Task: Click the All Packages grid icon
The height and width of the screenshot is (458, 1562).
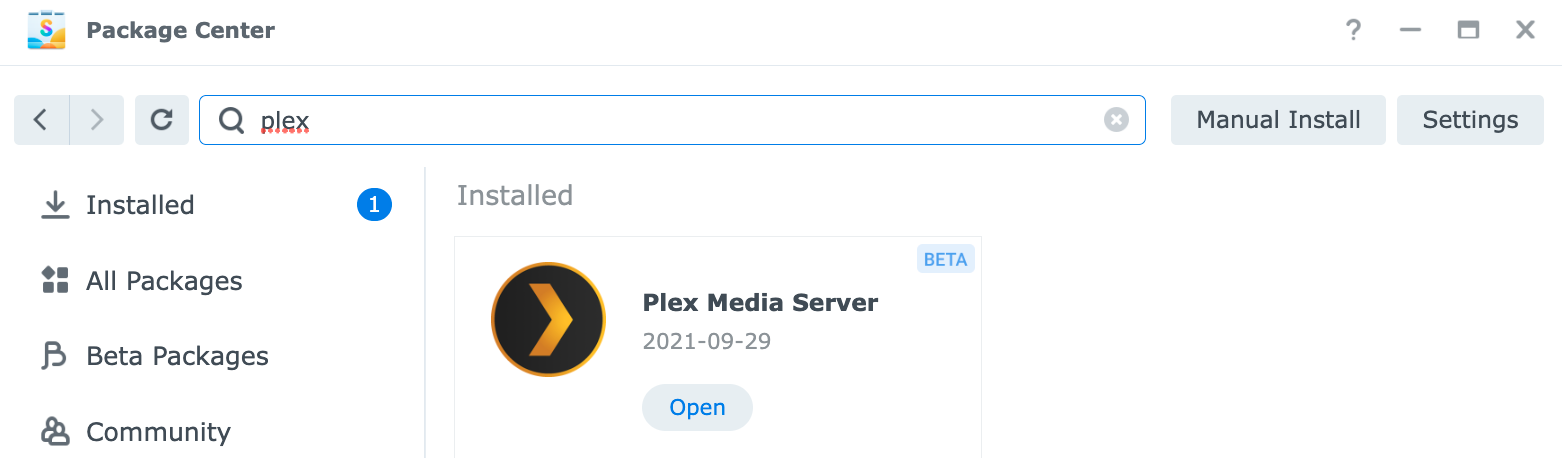Action: coord(54,280)
